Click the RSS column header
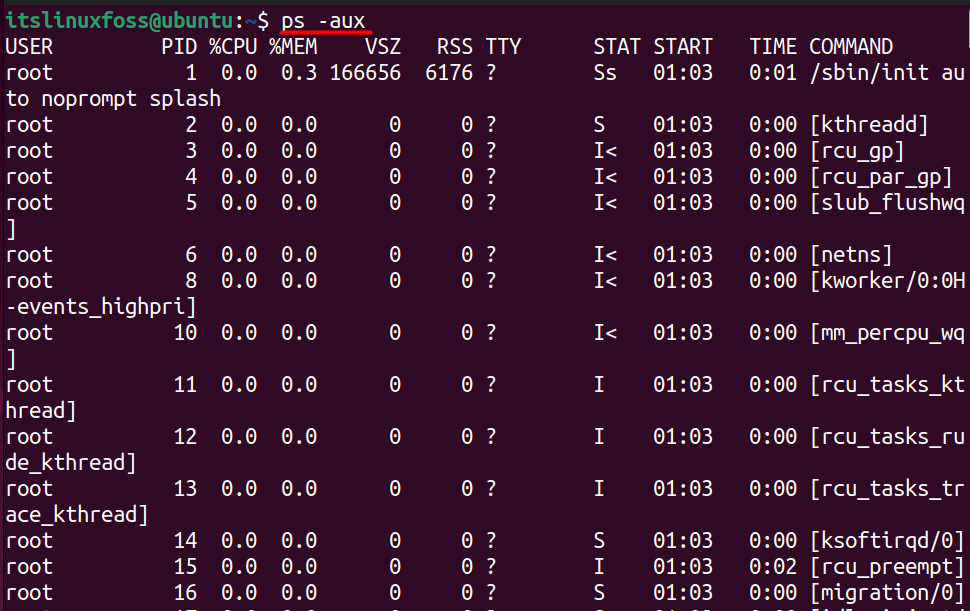Image resolution: width=970 pixels, height=611 pixels. tap(455, 47)
